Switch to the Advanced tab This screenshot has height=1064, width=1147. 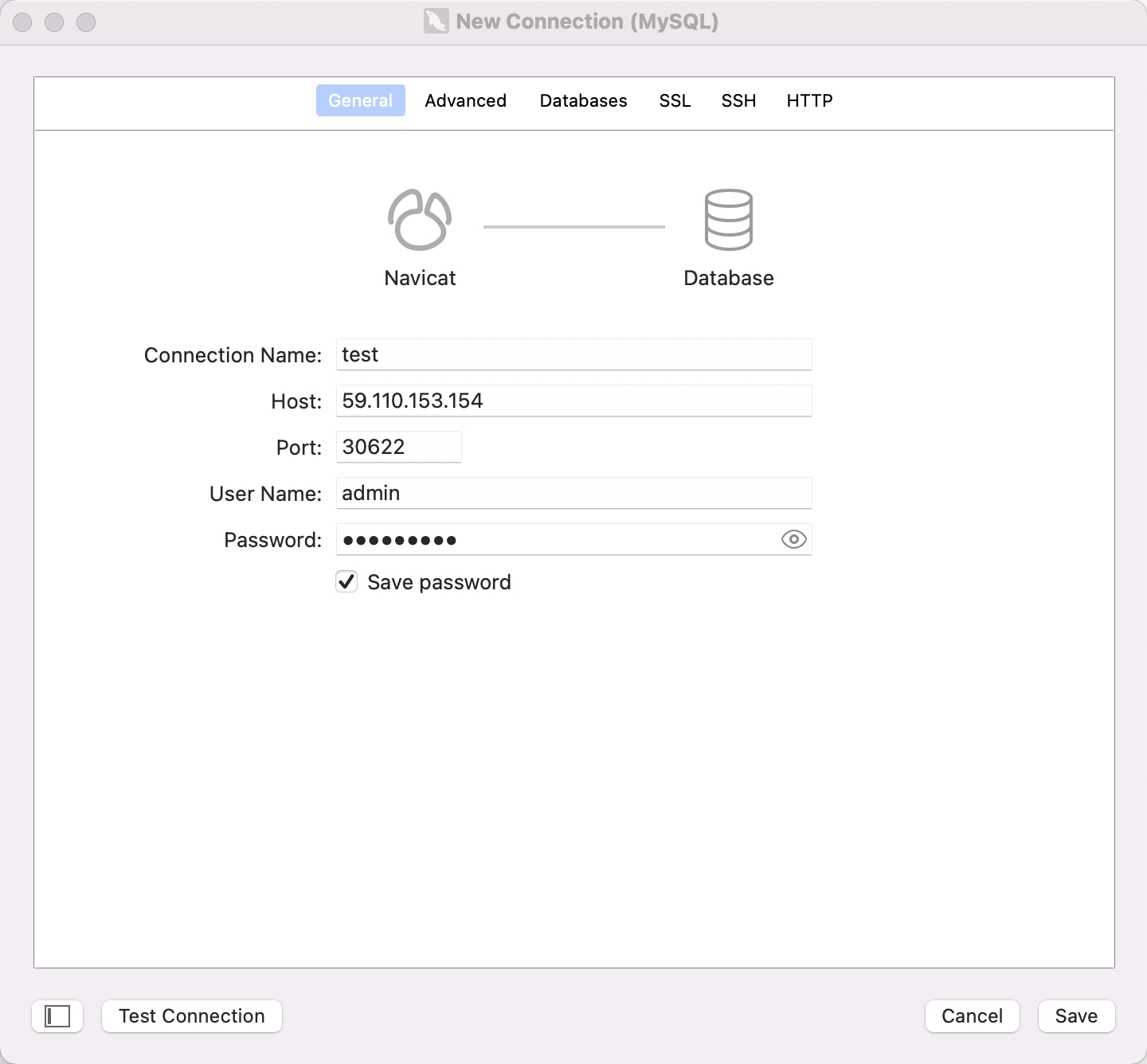point(465,100)
